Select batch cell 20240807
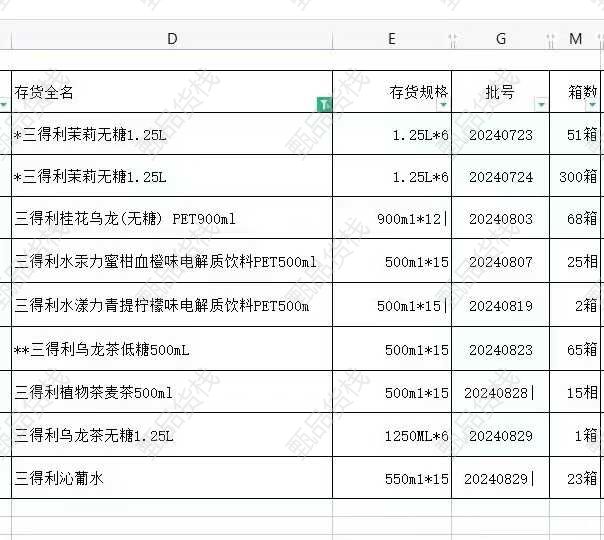Screen dimensions: 604x540 500,261
